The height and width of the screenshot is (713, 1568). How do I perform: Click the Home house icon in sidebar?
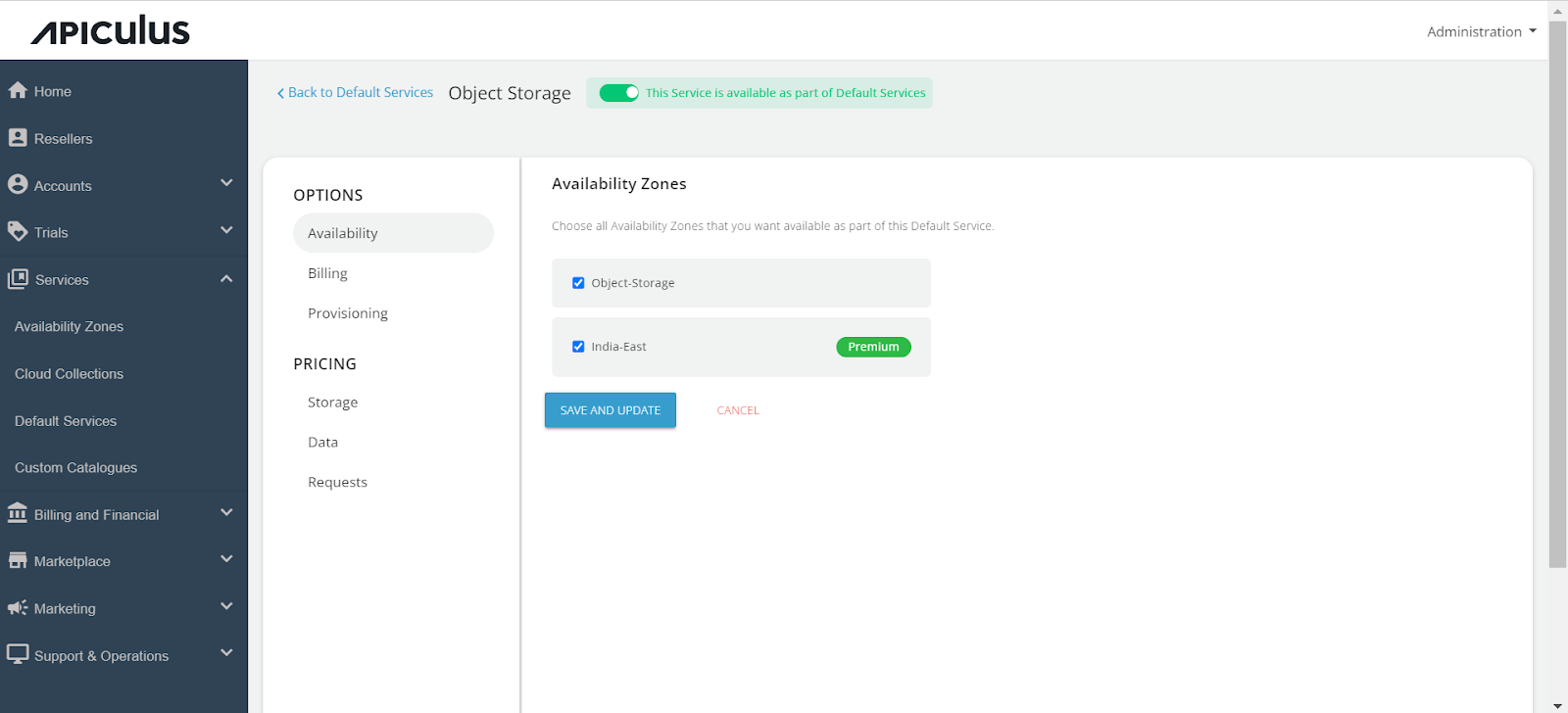click(18, 90)
